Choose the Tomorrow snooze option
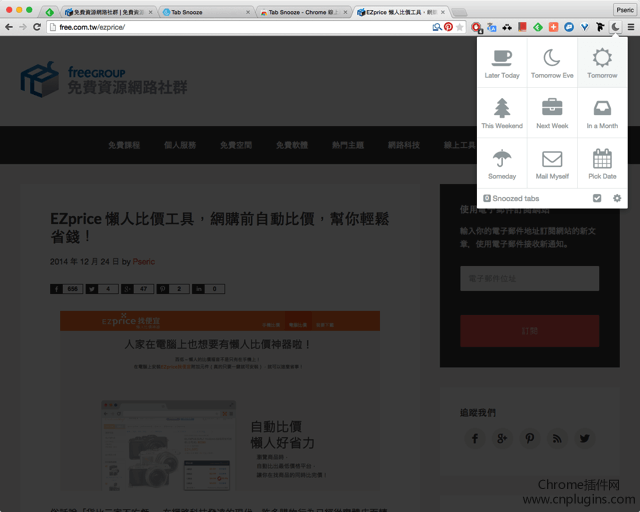 602,63
